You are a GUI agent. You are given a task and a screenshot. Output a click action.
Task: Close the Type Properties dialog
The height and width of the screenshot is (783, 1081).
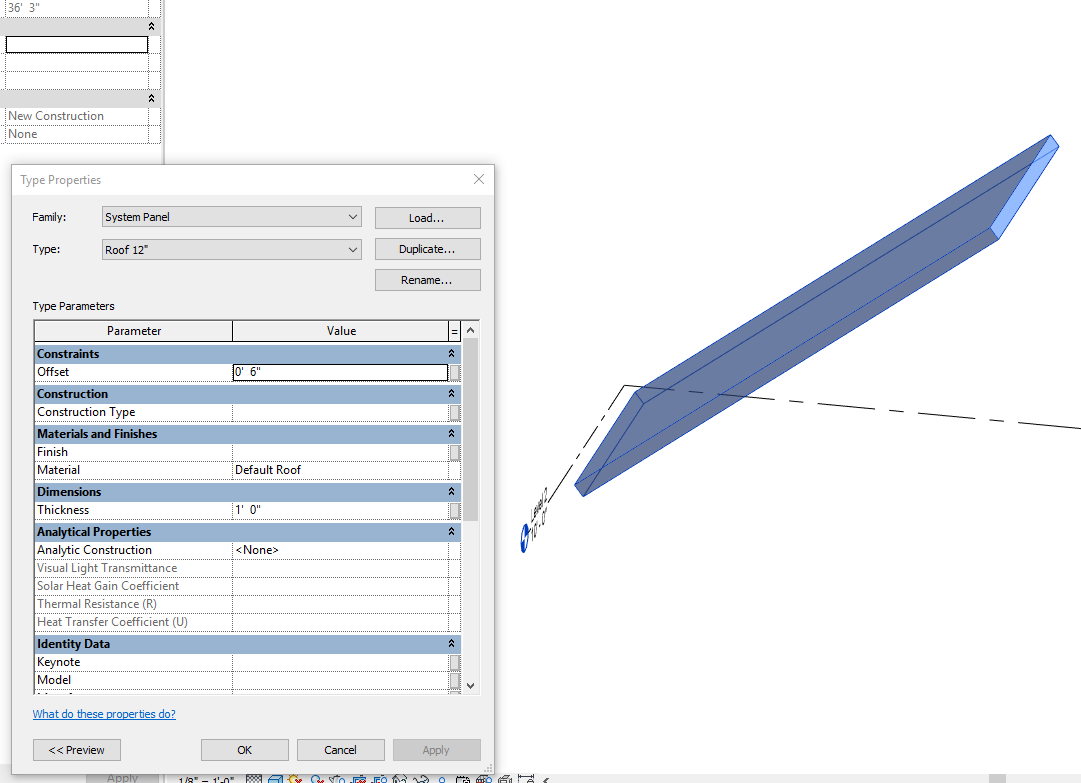point(479,179)
